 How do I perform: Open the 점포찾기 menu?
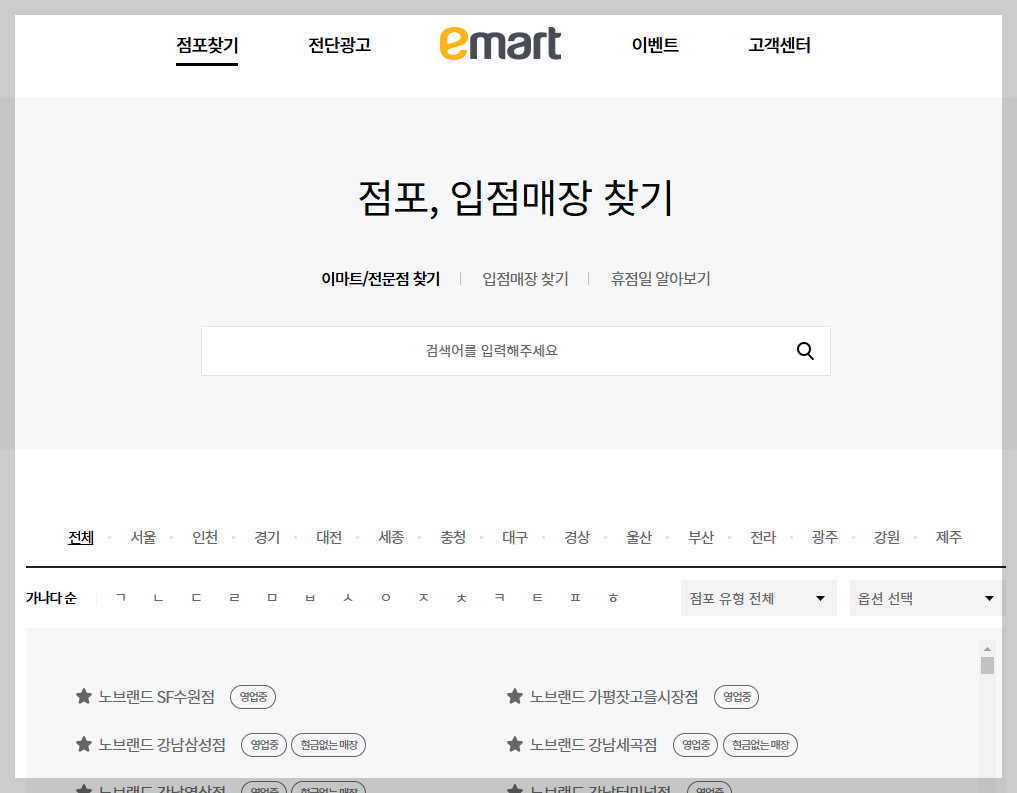(207, 45)
